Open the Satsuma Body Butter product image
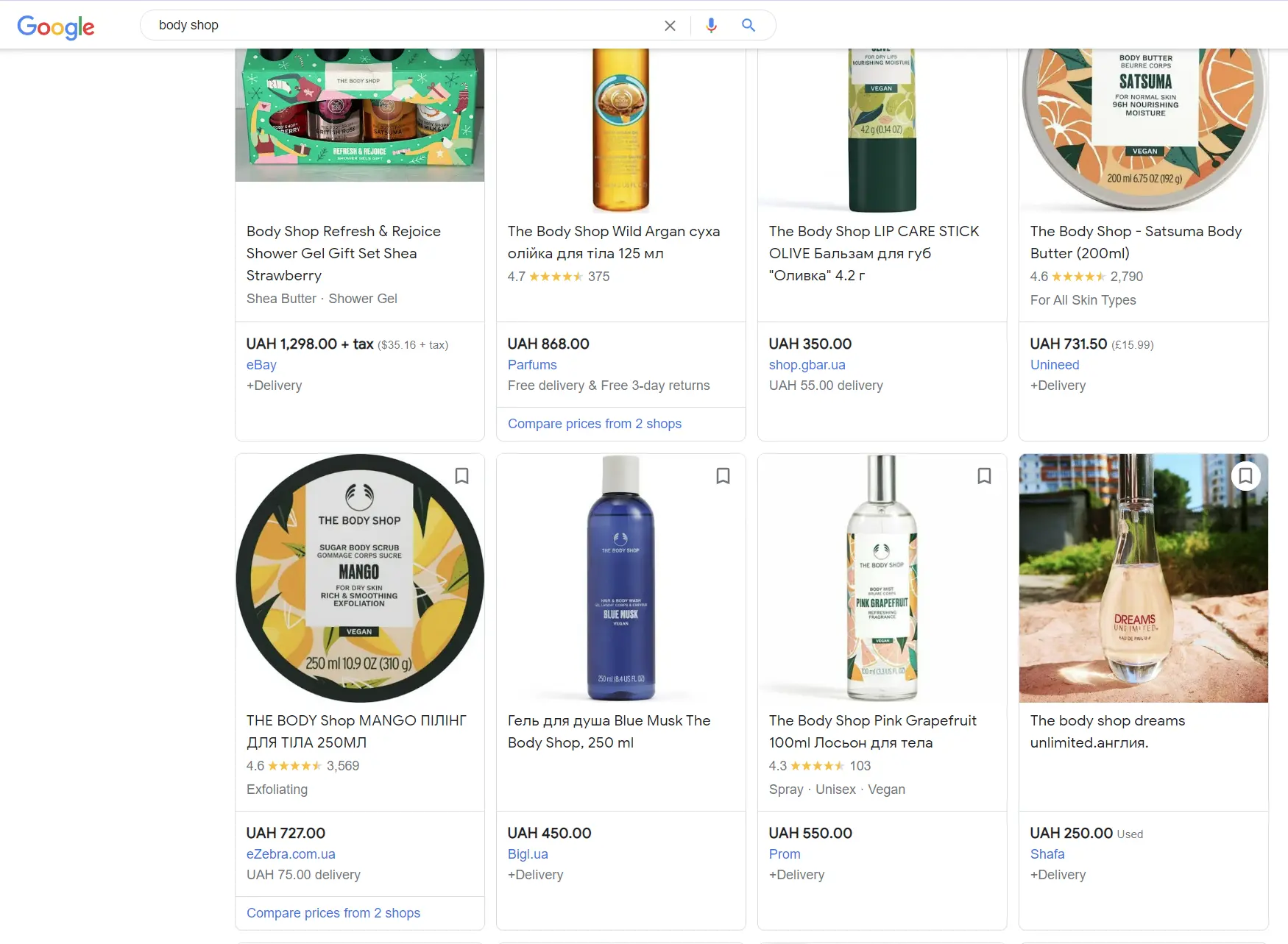The height and width of the screenshot is (944, 1288). [x=1144, y=130]
